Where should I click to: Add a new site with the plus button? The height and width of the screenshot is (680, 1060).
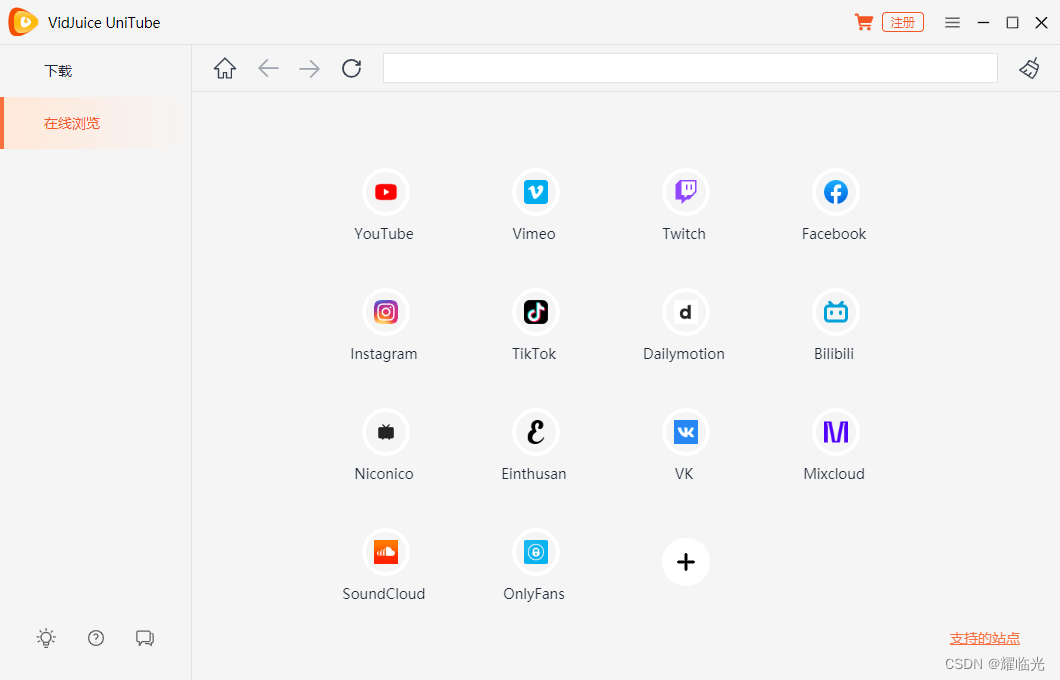pyautogui.click(x=685, y=562)
